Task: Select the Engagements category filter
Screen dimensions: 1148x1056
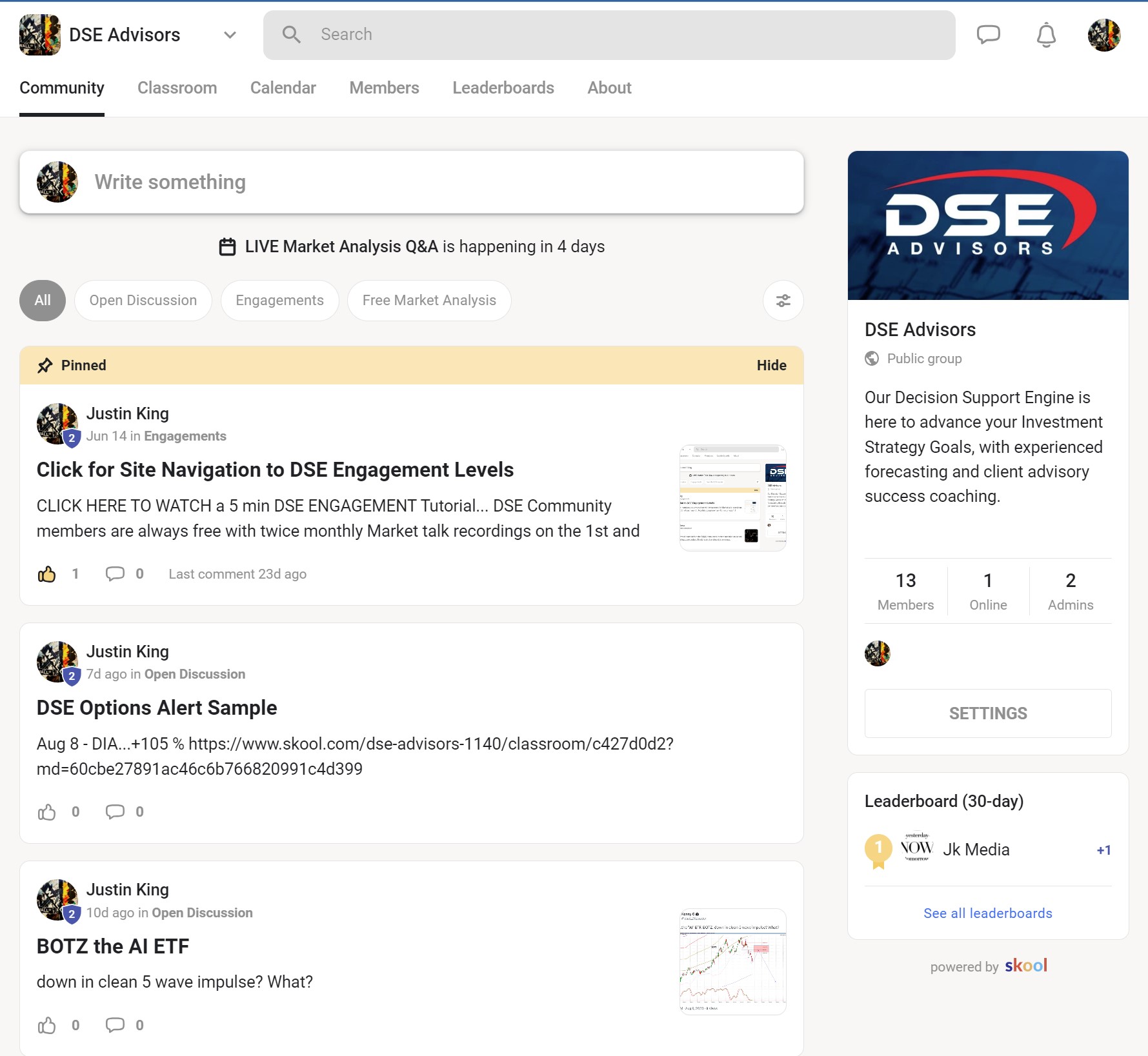Action: tap(279, 300)
